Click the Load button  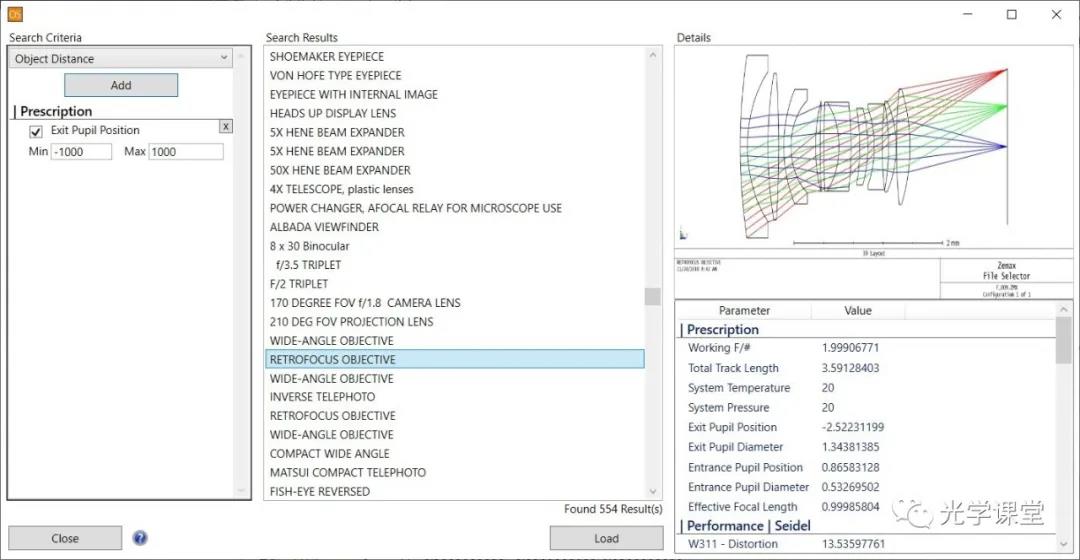(606, 538)
